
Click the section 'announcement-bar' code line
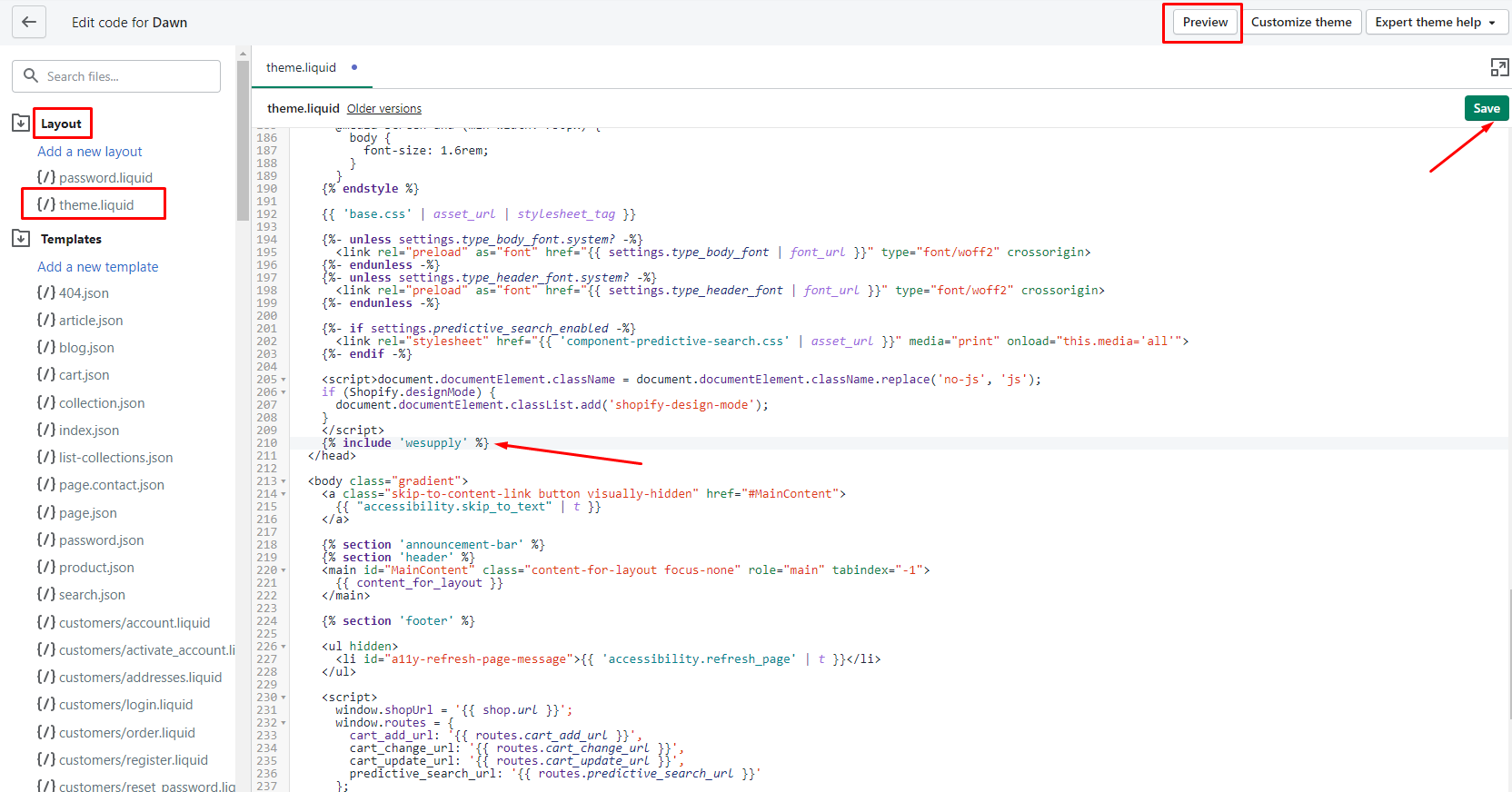[433, 545]
